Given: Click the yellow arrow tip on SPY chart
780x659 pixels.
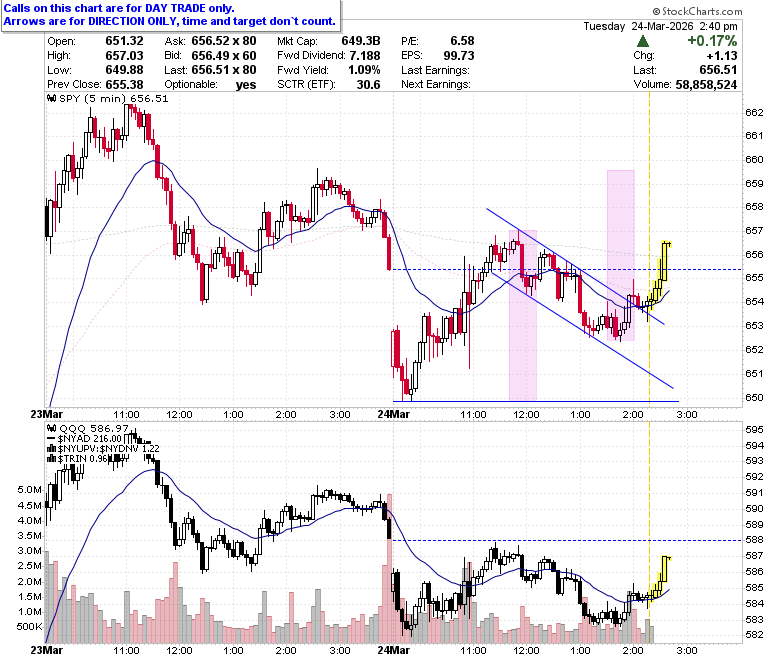Looking at the screenshot, I should 667,244.
